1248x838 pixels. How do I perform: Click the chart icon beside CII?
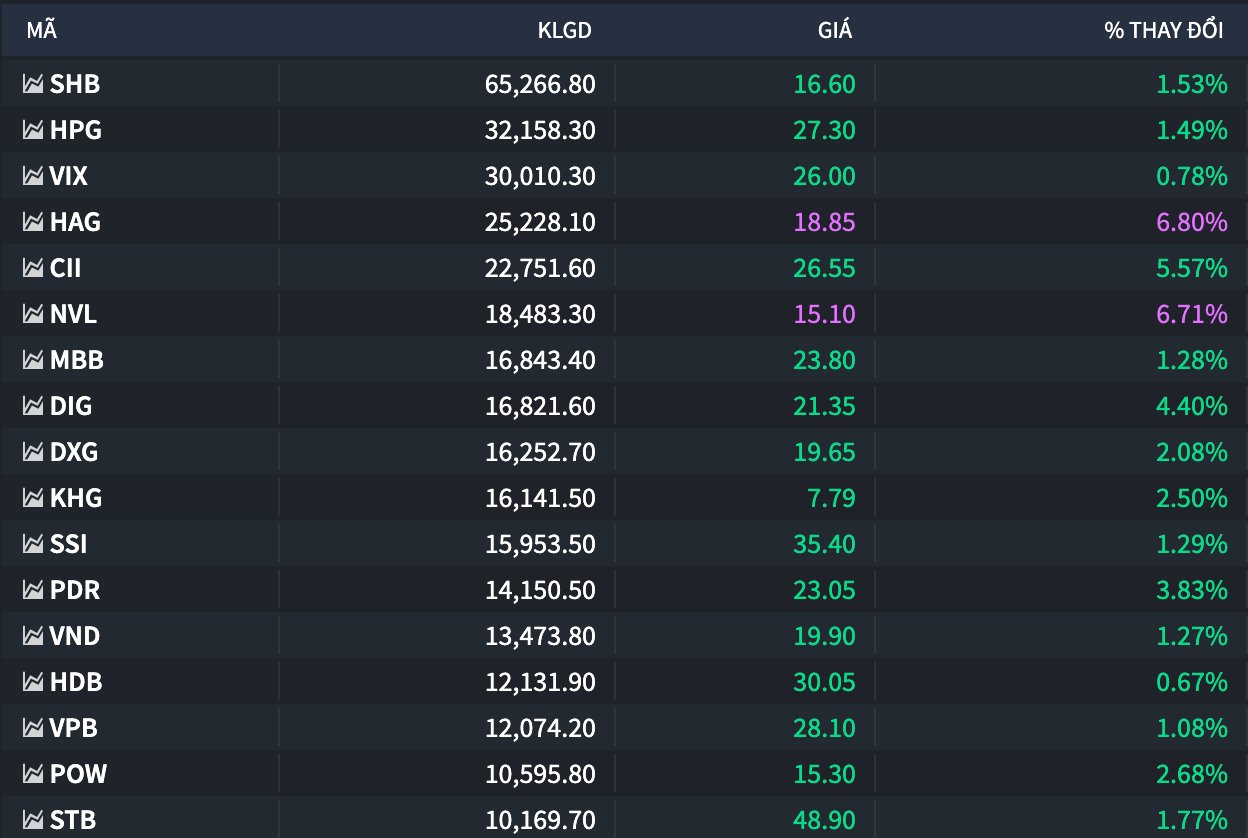coord(33,268)
